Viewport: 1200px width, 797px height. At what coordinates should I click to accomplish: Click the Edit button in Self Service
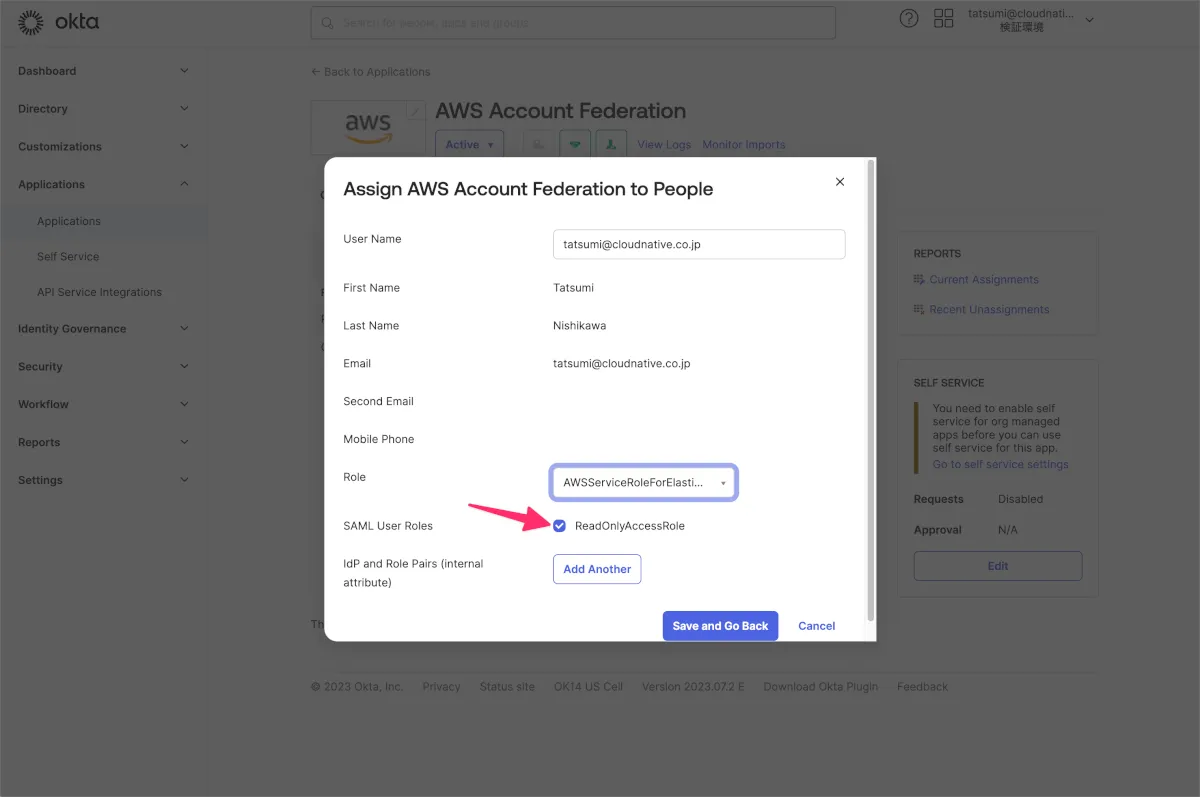998,566
